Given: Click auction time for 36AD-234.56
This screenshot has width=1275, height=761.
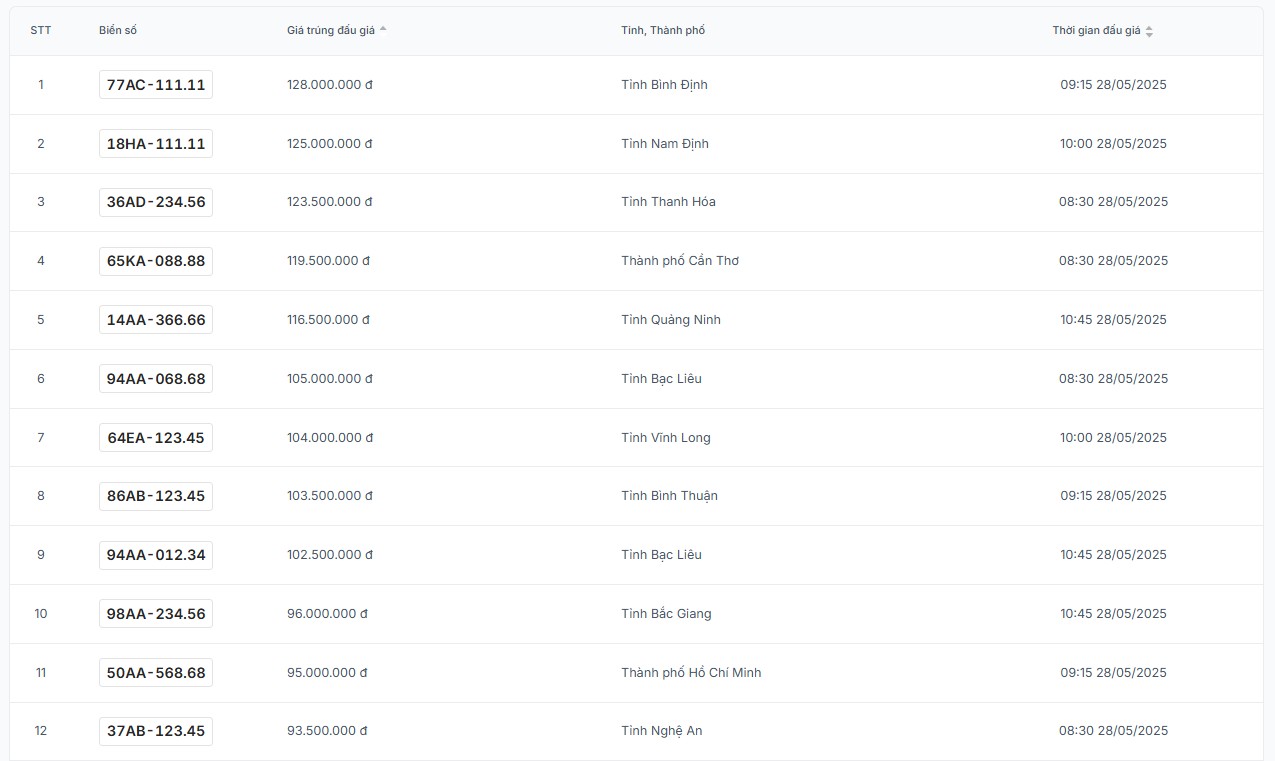Looking at the screenshot, I should pyautogui.click(x=1113, y=202).
